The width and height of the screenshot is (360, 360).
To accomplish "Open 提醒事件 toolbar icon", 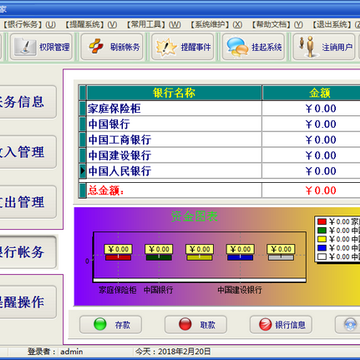I will click(x=166, y=47).
